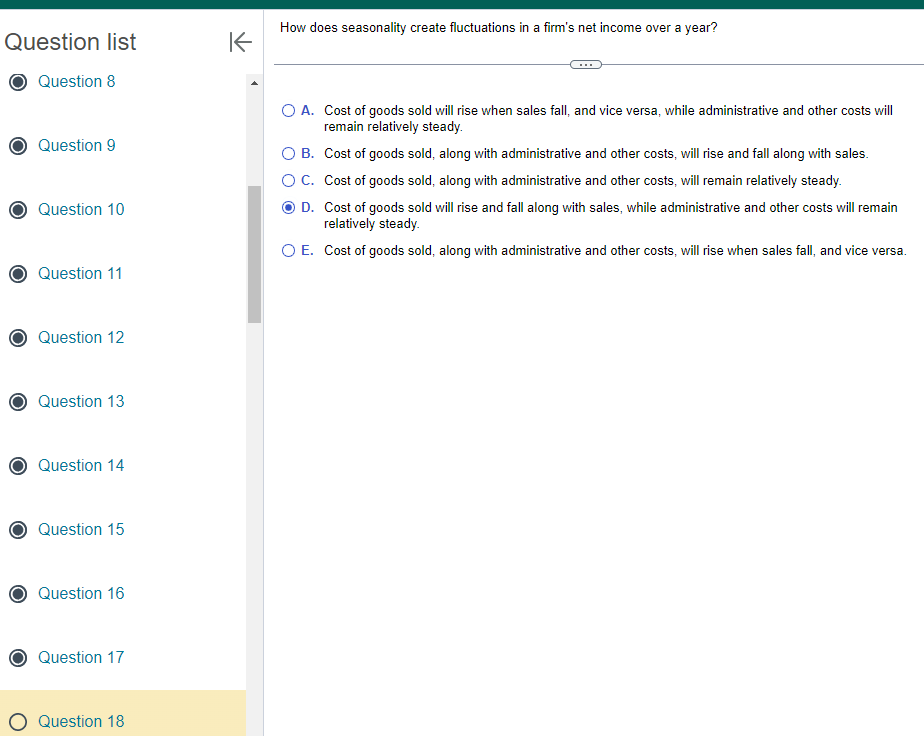
Task: Open Question 14 link
Action: click(x=81, y=466)
